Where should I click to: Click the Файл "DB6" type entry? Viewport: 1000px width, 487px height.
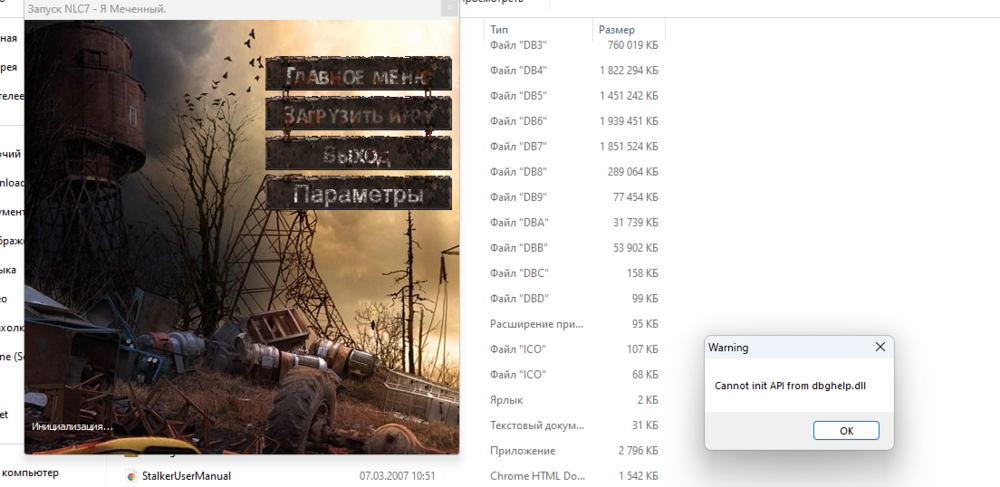click(x=518, y=121)
